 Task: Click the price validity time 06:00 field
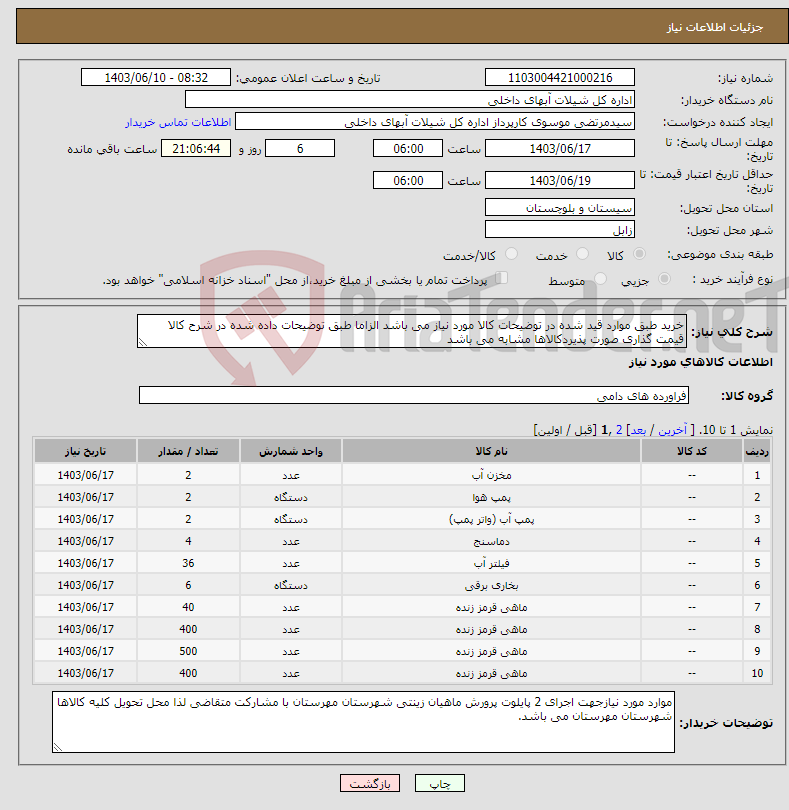408,180
